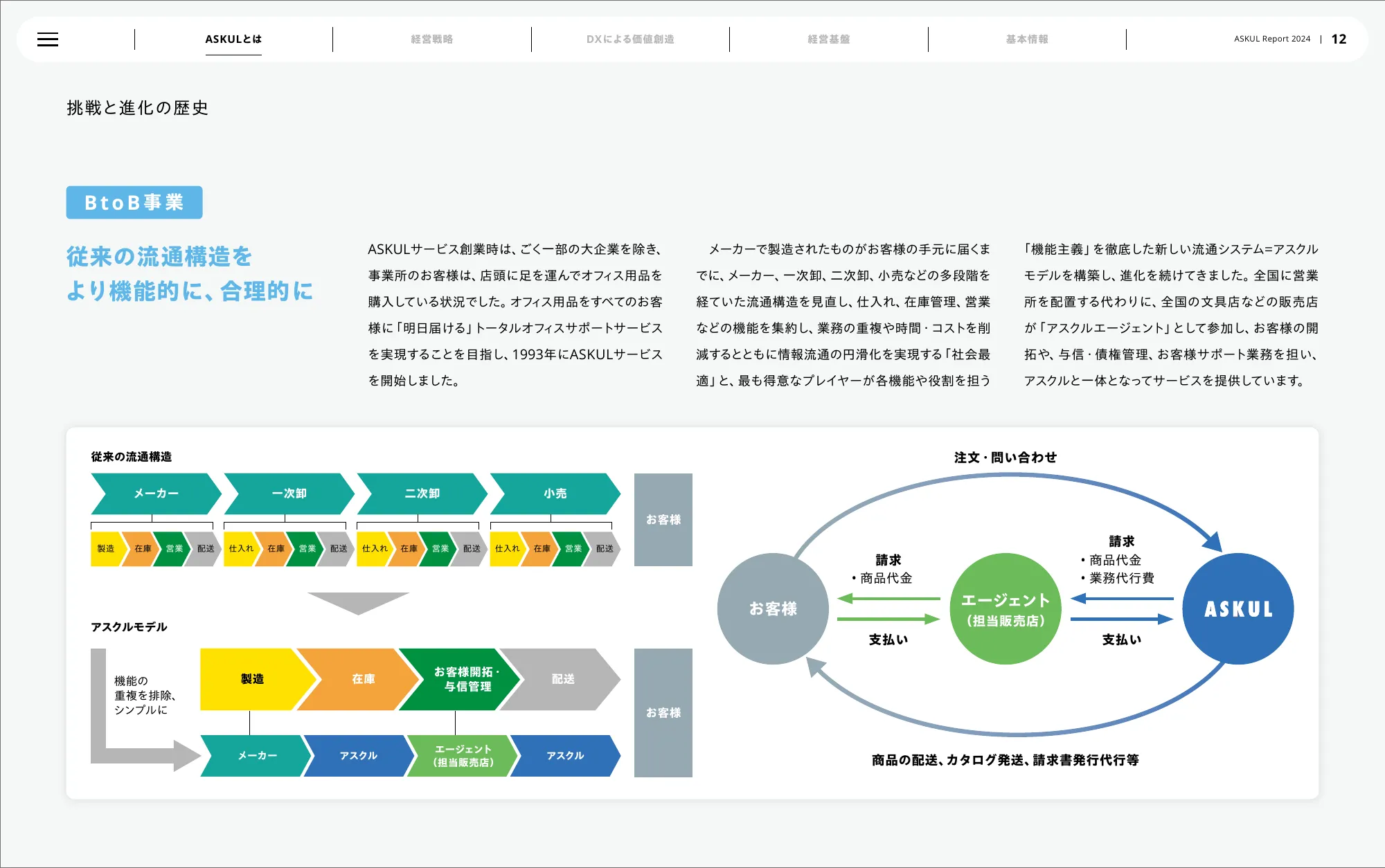The width and height of the screenshot is (1385, 868).
Task: Click the ASKUL Report 2024 text
Action: [x=1271, y=39]
